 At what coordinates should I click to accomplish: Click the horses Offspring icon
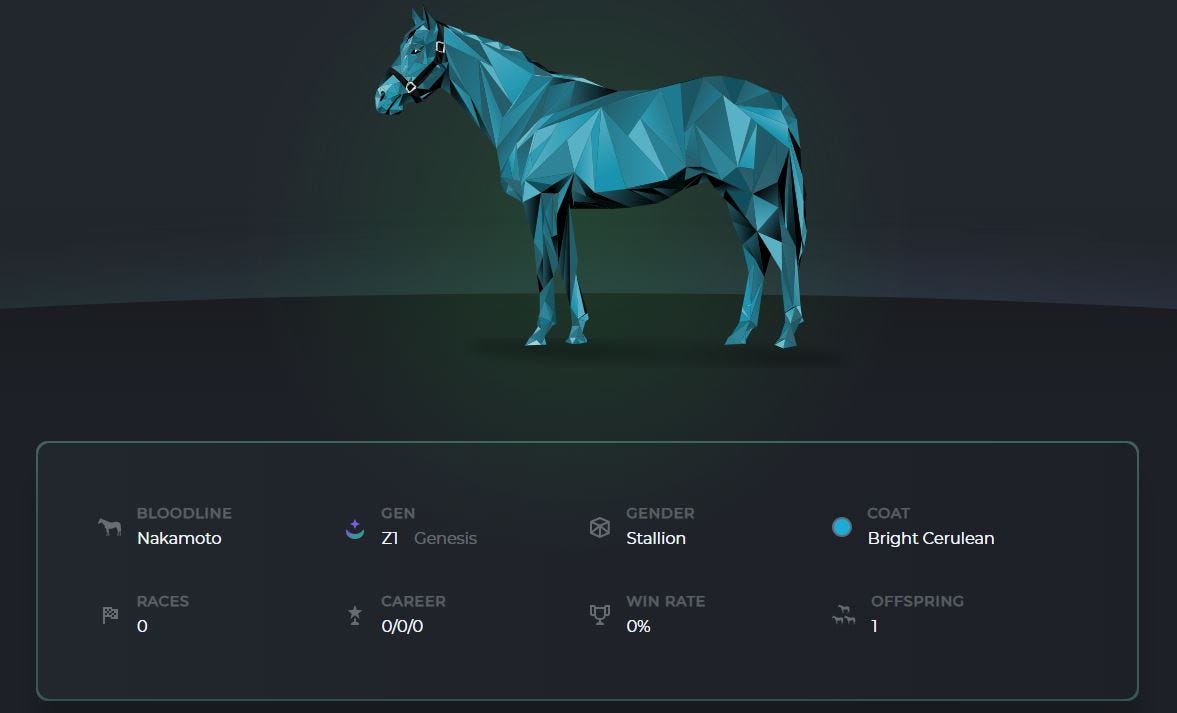[x=844, y=615]
